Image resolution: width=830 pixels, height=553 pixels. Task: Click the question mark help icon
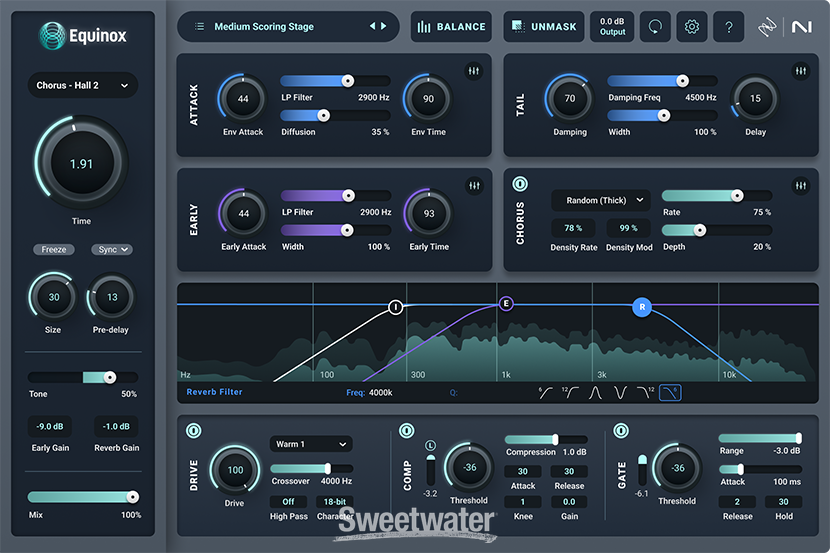[729, 27]
